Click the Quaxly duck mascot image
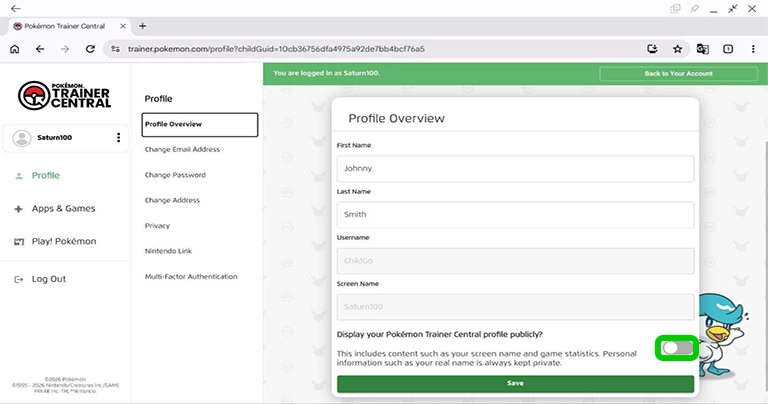Screen dimensions: 768x404 [x=722, y=335]
